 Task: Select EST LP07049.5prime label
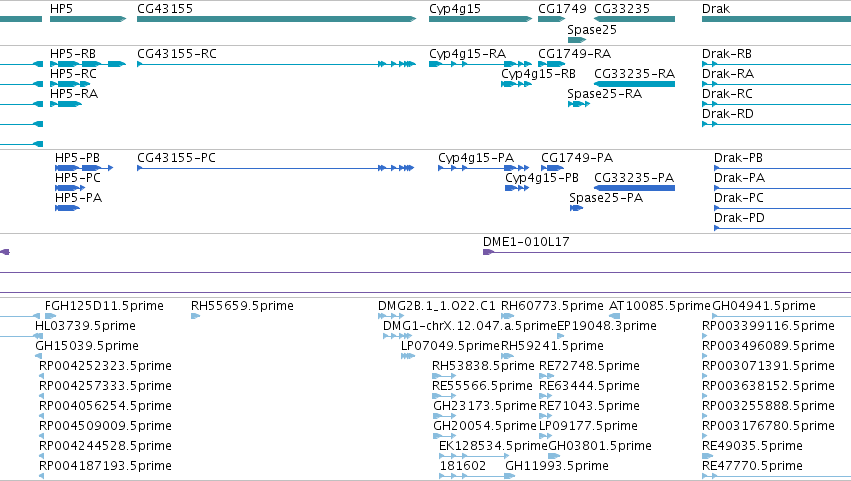[x=450, y=346]
